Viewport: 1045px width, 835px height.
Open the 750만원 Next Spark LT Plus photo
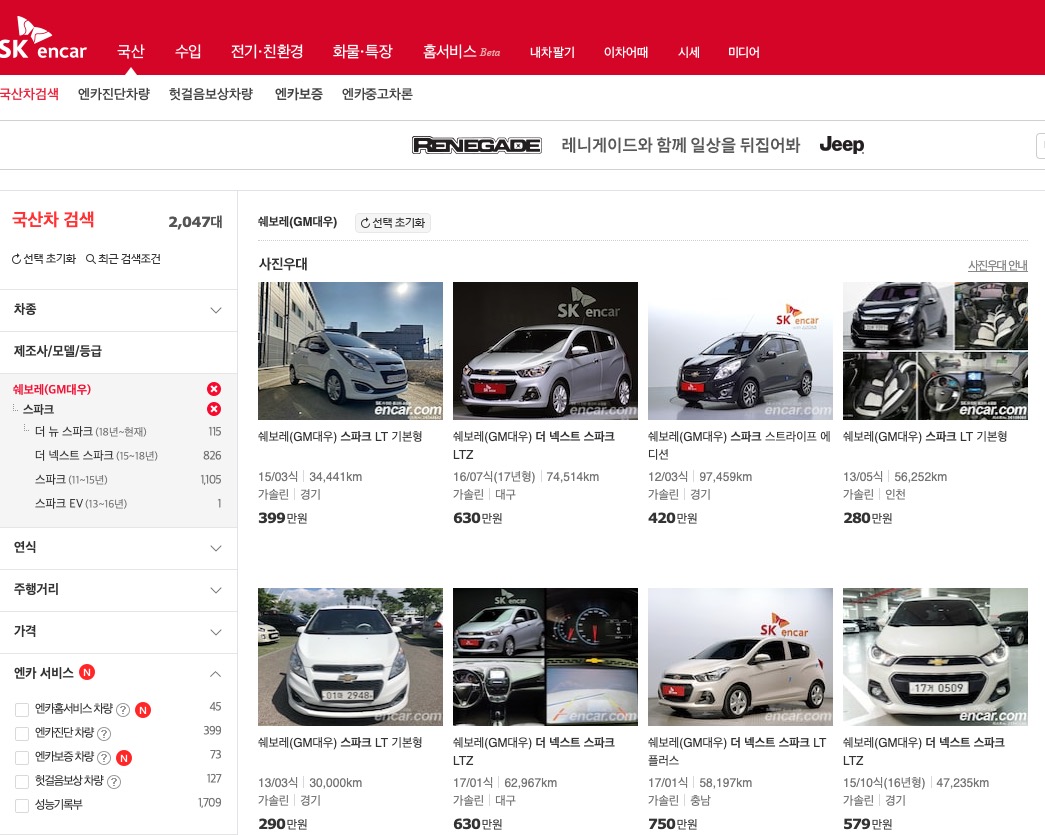tap(740, 656)
